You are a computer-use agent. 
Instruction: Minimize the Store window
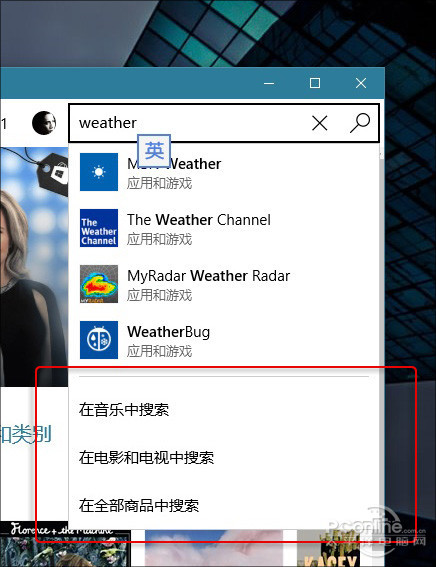[269, 84]
